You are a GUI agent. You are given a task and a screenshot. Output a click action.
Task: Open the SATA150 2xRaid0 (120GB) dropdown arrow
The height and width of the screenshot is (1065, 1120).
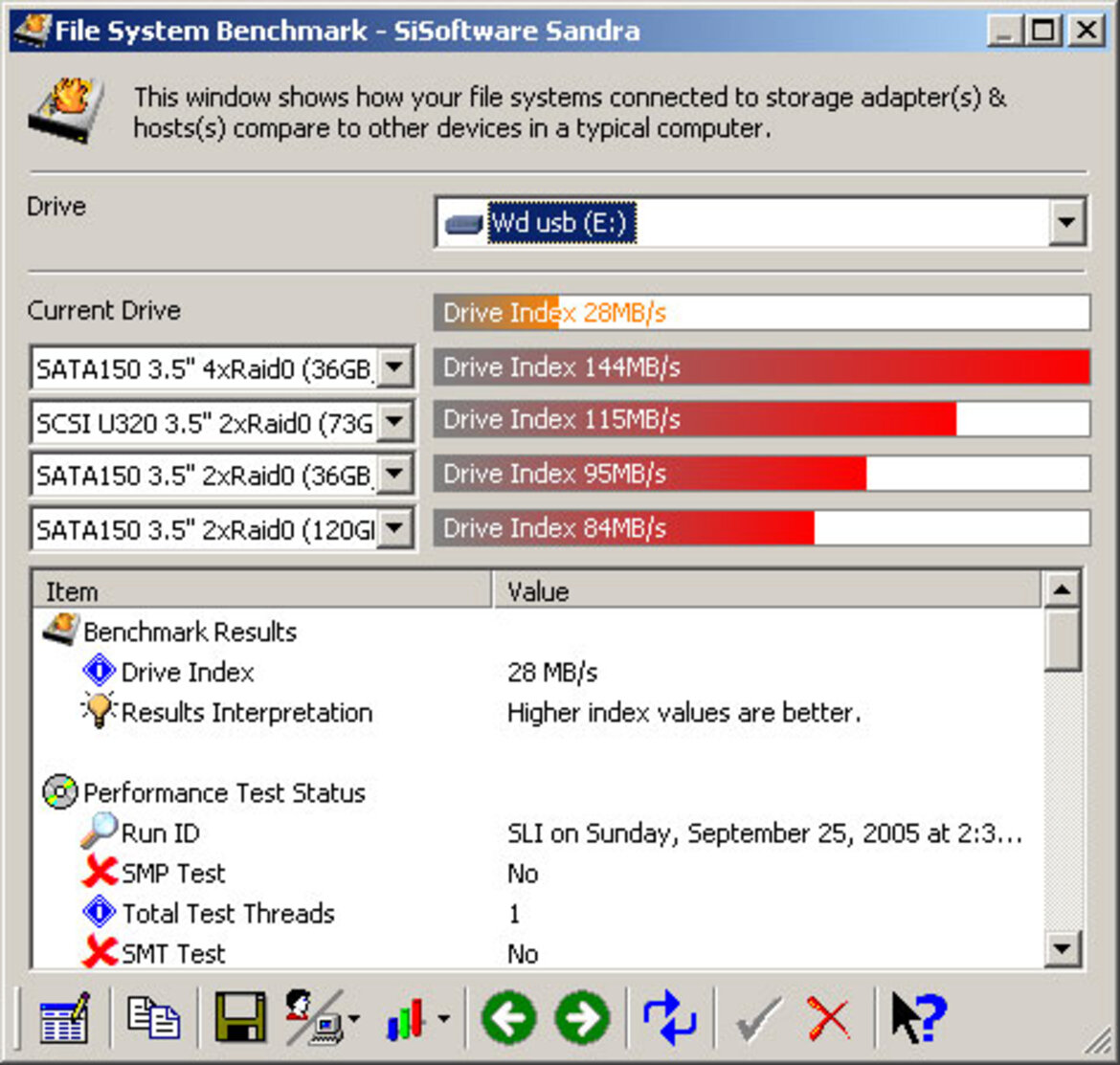point(394,529)
